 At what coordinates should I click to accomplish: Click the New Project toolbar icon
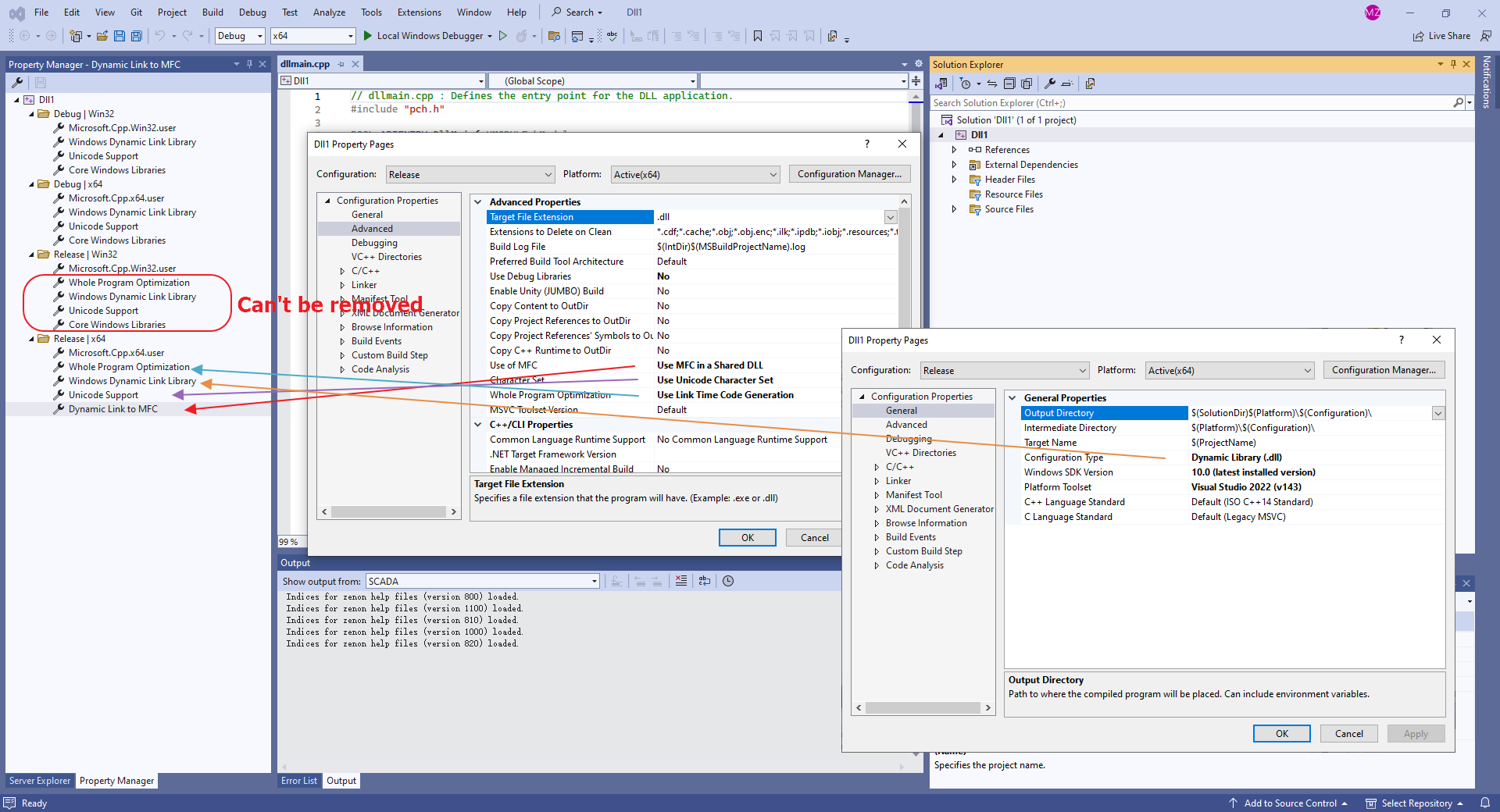click(x=77, y=36)
